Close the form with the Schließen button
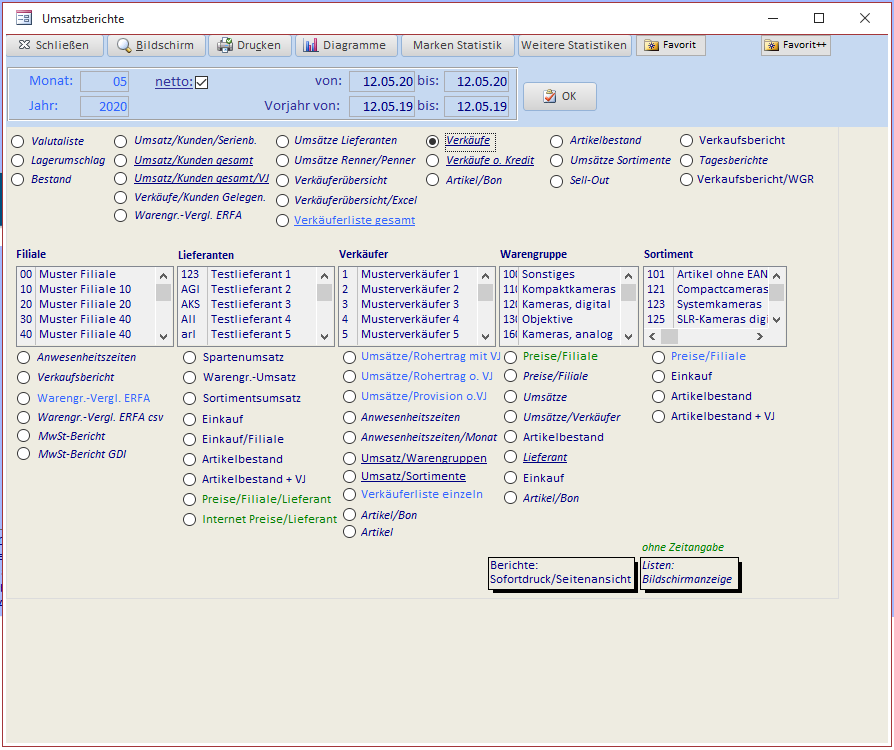The height and width of the screenshot is (750, 894). click(55, 45)
